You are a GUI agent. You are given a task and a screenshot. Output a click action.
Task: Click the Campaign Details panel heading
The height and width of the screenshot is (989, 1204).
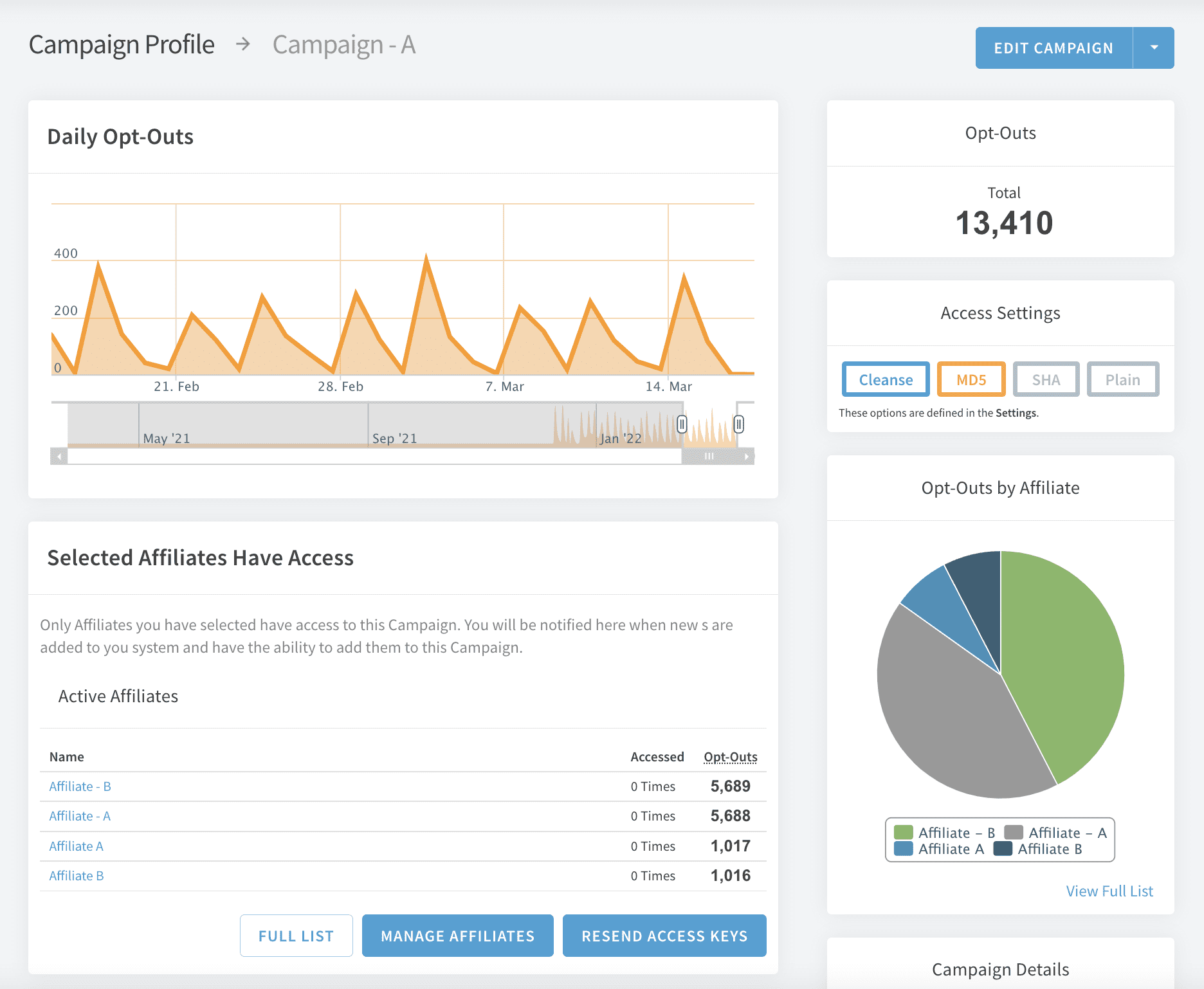pyautogui.click(x=1001, y=970)
